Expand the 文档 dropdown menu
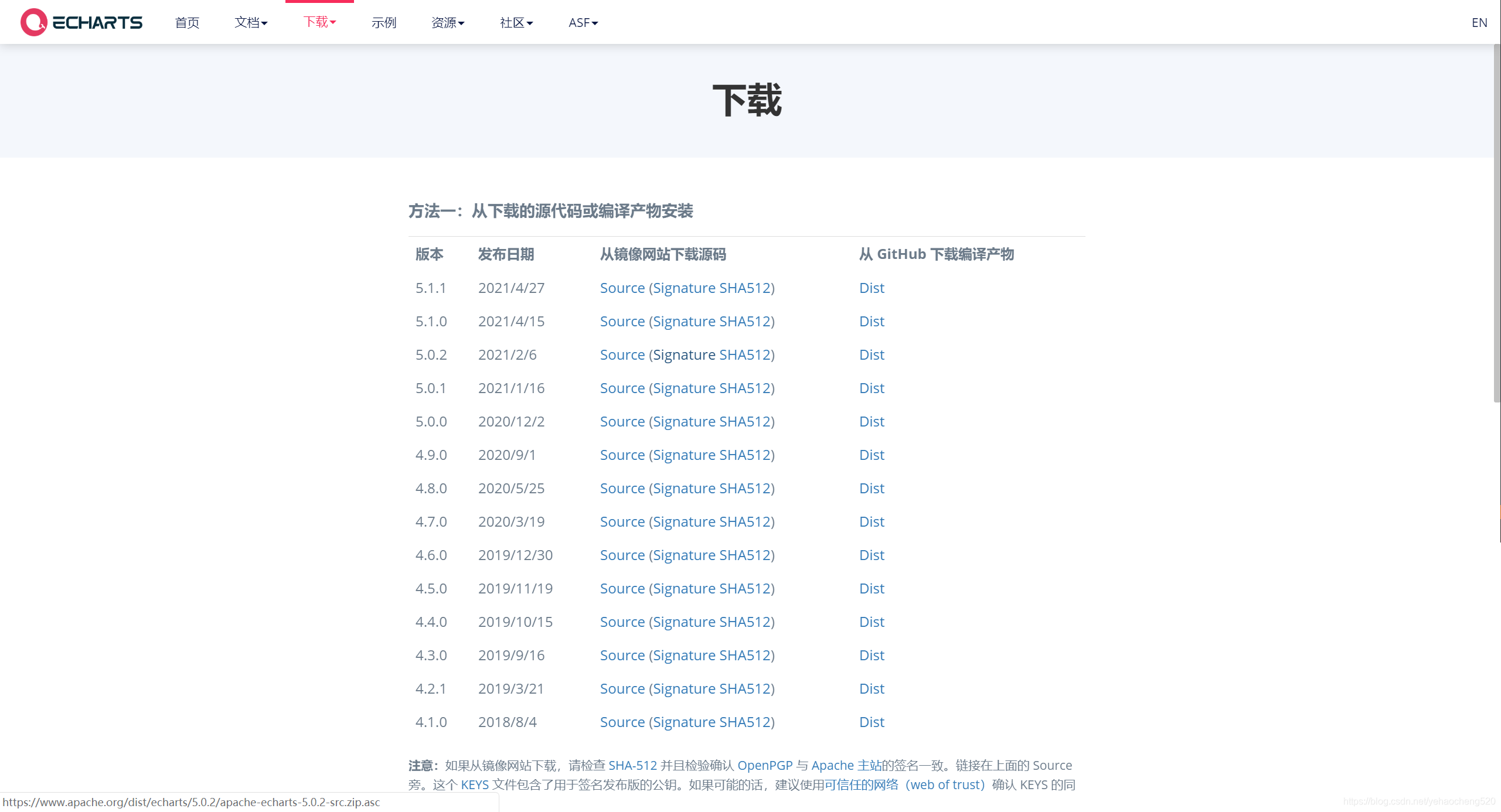The height and width of the screenshot is (812, 1501). click(251, 22)
